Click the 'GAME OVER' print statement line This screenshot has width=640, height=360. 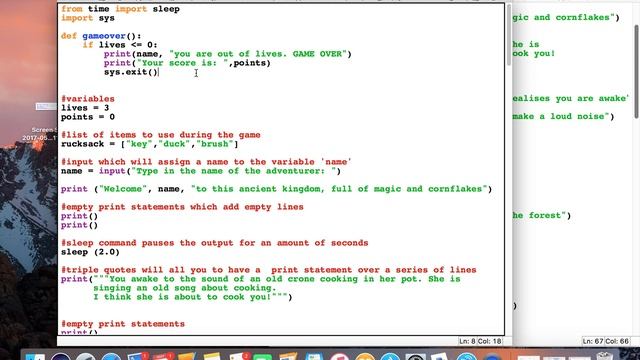[227, 54]
